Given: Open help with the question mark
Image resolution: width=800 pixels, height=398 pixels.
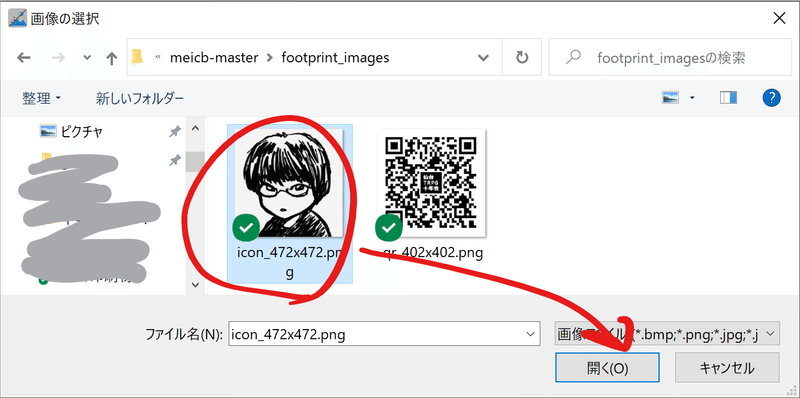Looking at the screenshot, I should click(771, 97).
